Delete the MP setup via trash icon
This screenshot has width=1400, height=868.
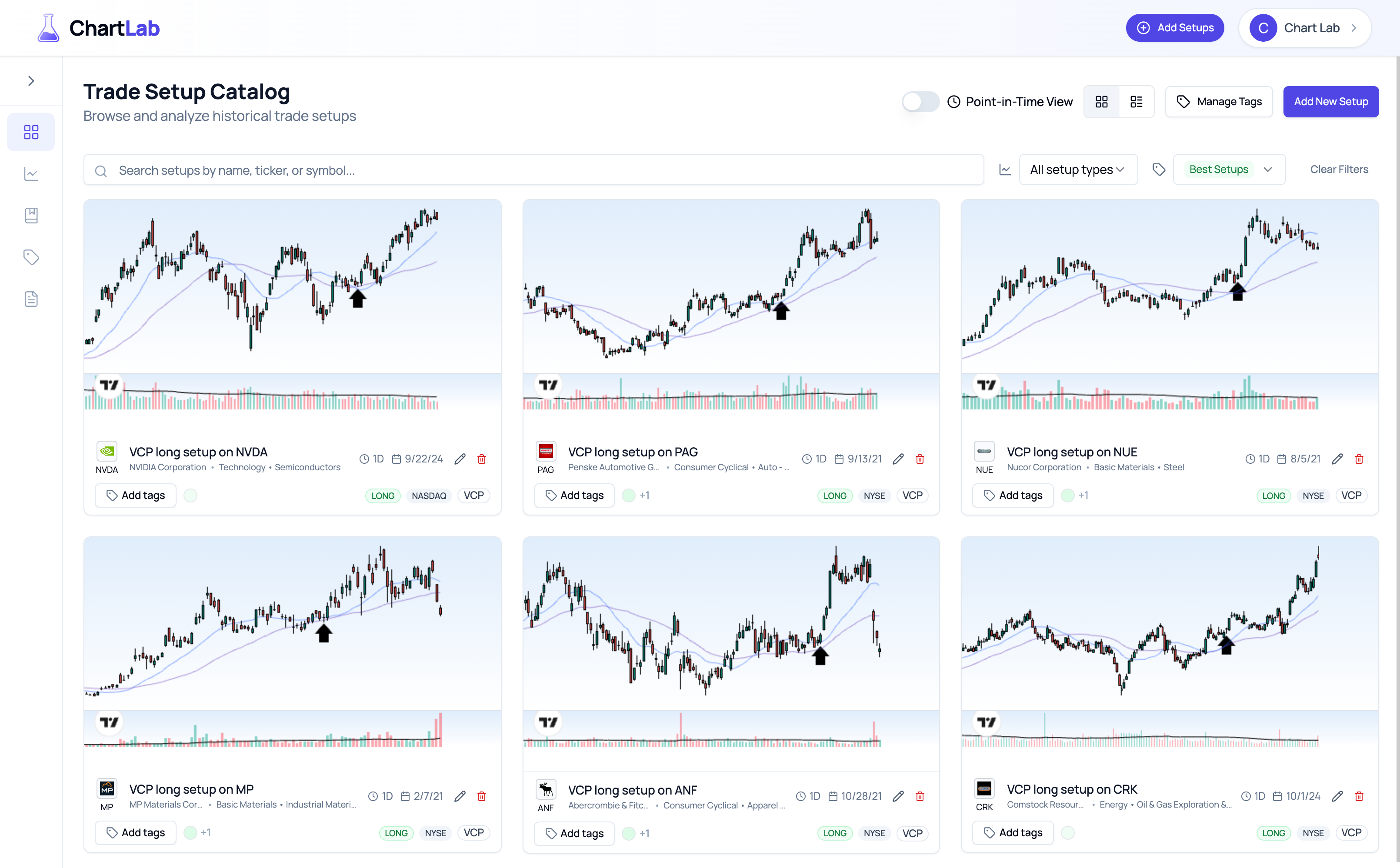pyautogui.click(x=482, y=796)
